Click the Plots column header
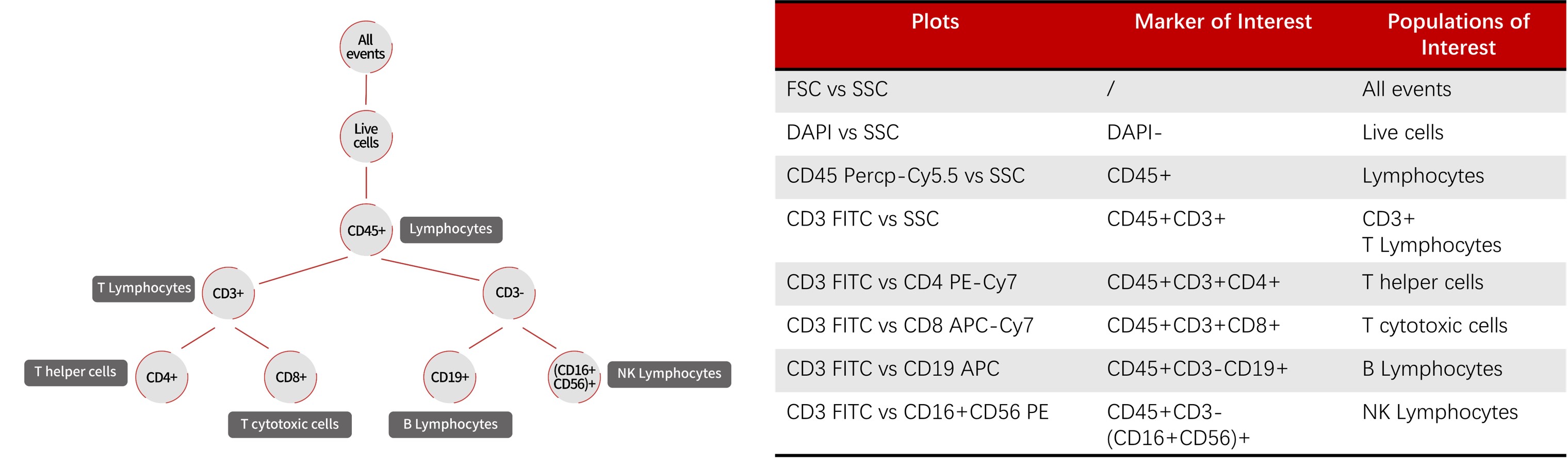The width and height of the screenshot is (1568, 463). click(935, 22)
